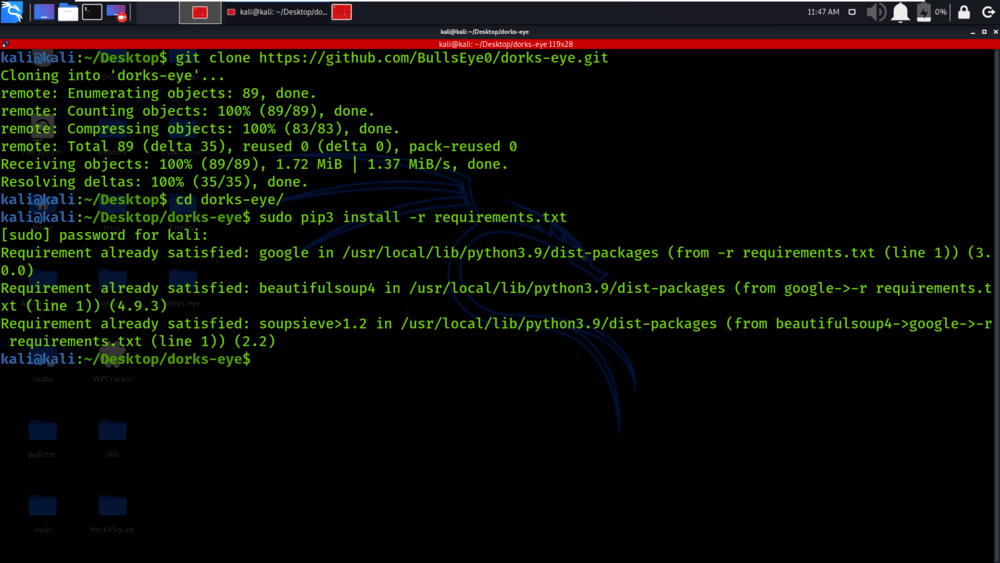This screenshot has width=1000, height=563.
Task: Close the terminal window
Action: tap(996, 32)
